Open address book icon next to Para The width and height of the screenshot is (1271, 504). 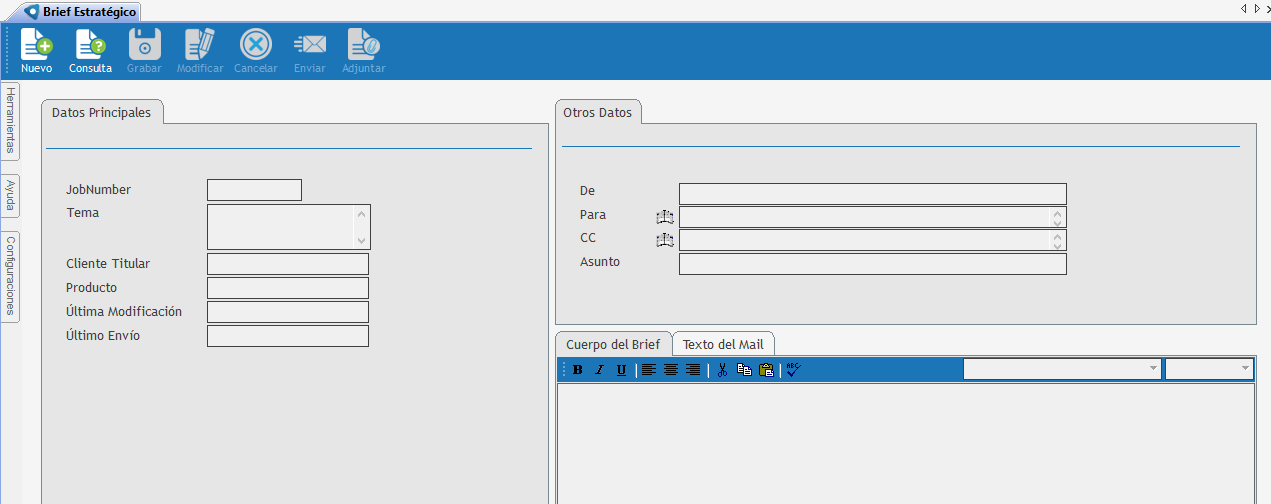(x=665, y=216)
